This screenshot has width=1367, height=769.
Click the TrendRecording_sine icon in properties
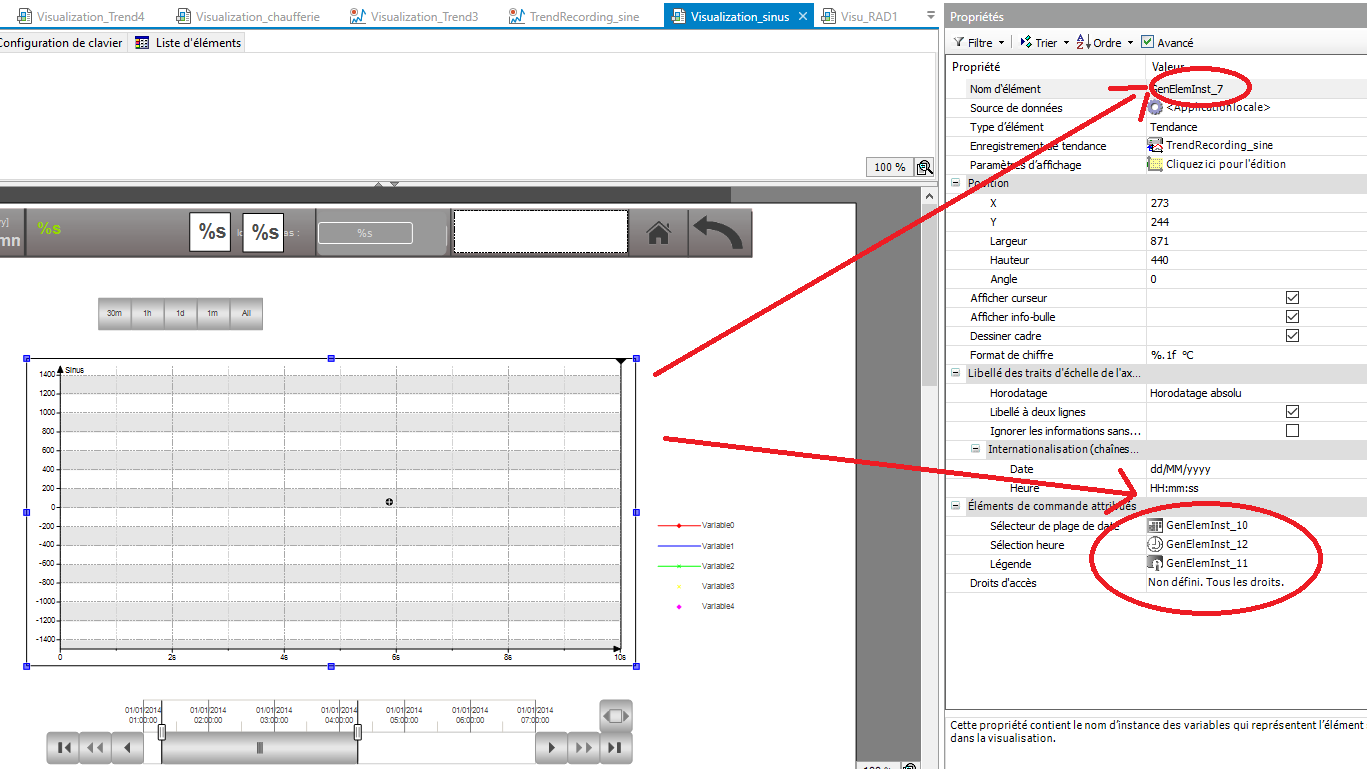[x=1155, y=145]
